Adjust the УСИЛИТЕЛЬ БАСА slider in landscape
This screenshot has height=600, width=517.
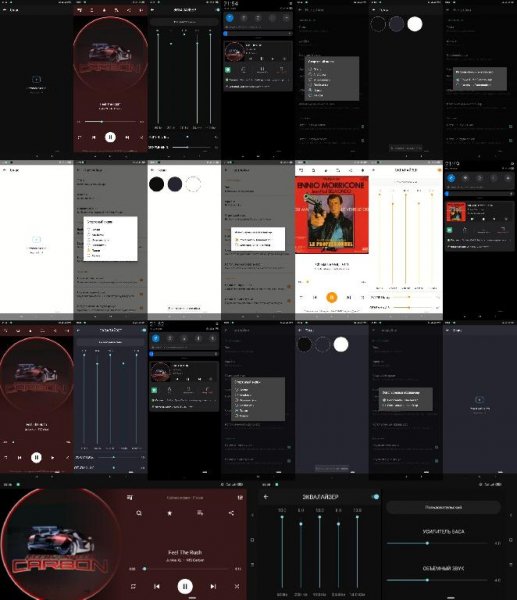(437, 543)
